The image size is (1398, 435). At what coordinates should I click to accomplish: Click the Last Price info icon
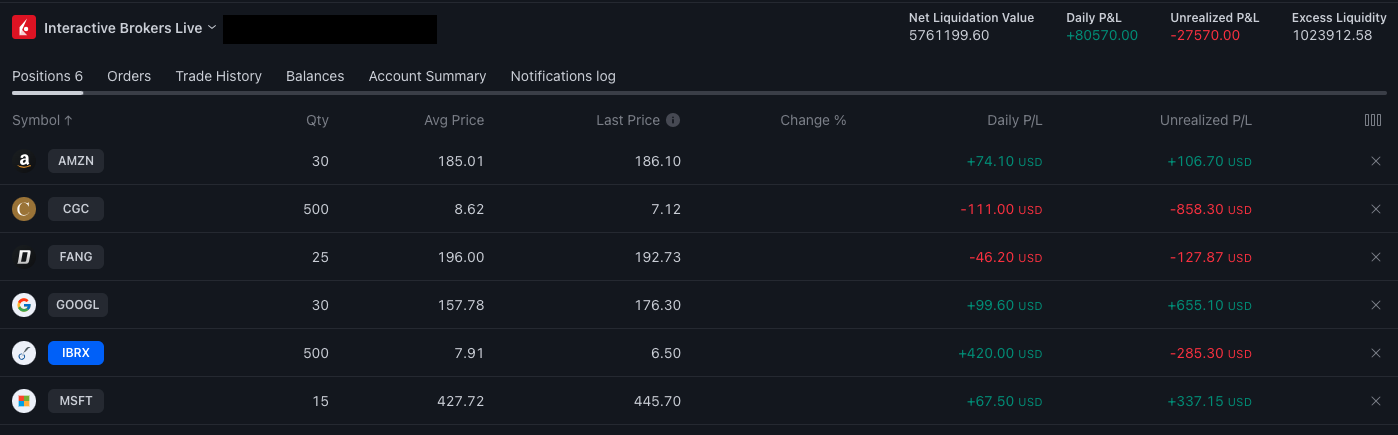click(673, 120)
